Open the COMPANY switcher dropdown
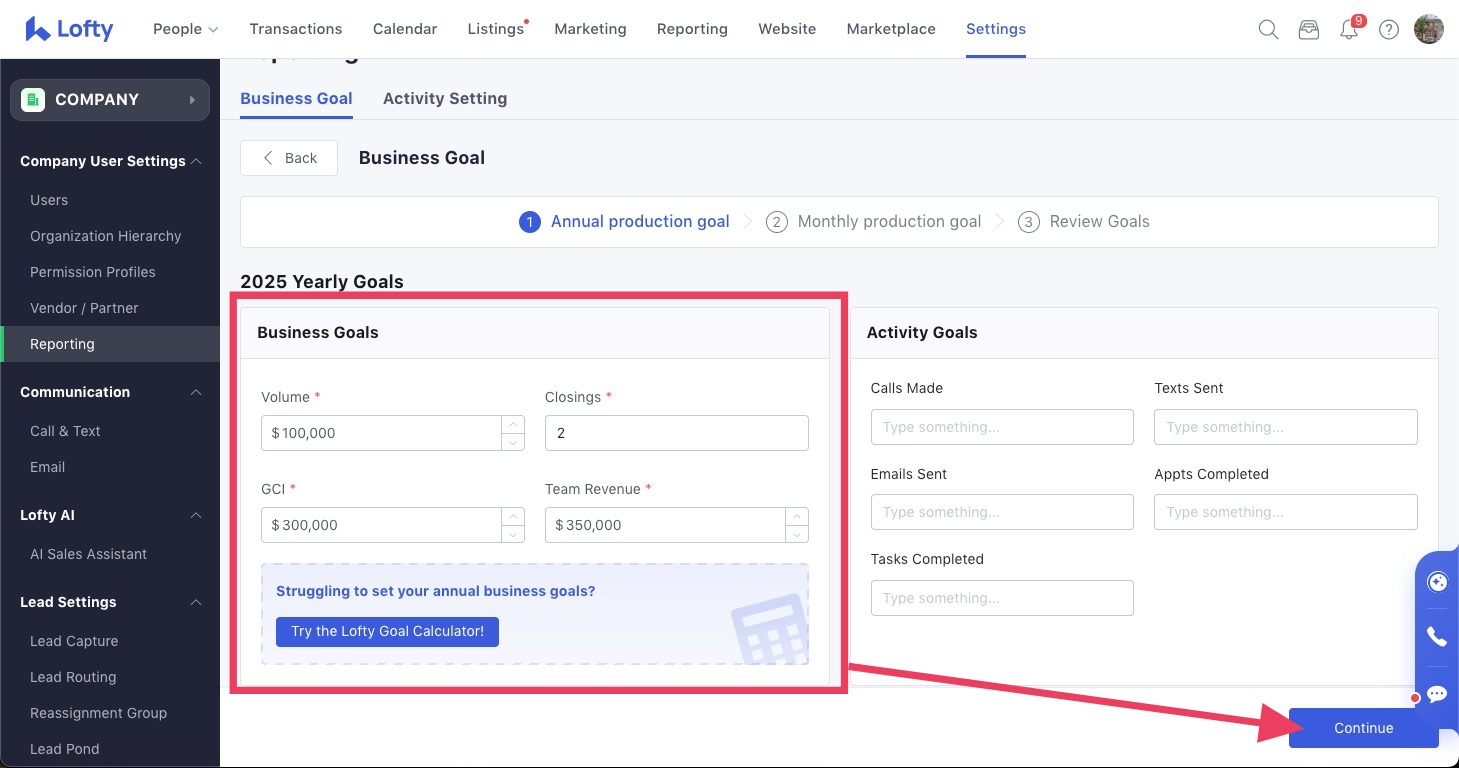This screenshot has height=768, width=1459. click(110, 100)
